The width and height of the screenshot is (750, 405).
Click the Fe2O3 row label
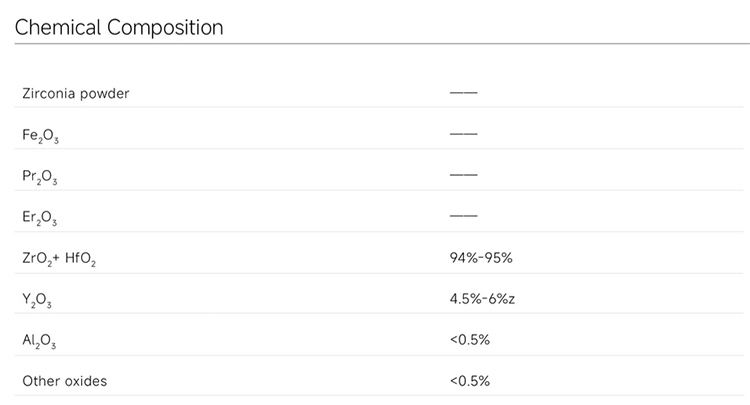pos(40,135)
